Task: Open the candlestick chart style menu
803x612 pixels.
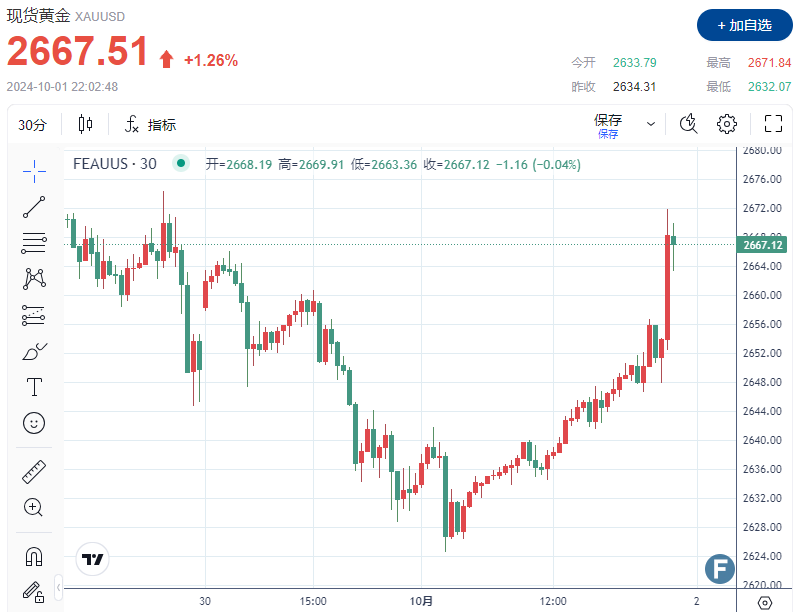Action: tap(85, 125)
